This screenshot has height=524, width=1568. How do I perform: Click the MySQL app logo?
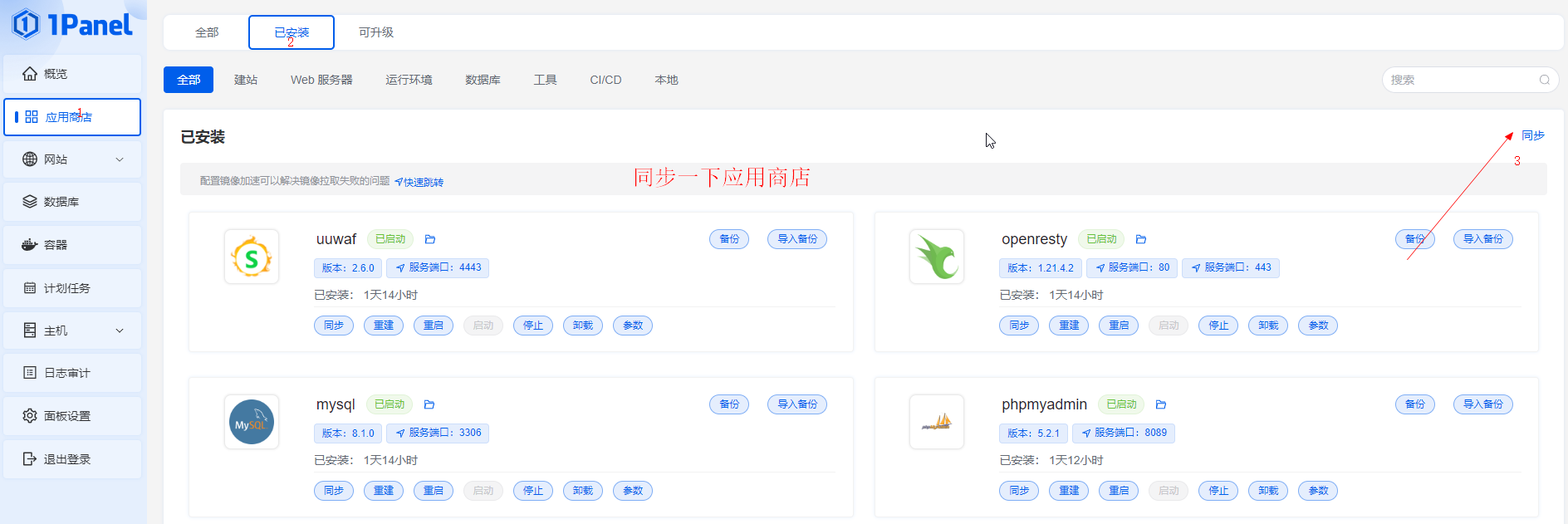[x=252, y=422]
